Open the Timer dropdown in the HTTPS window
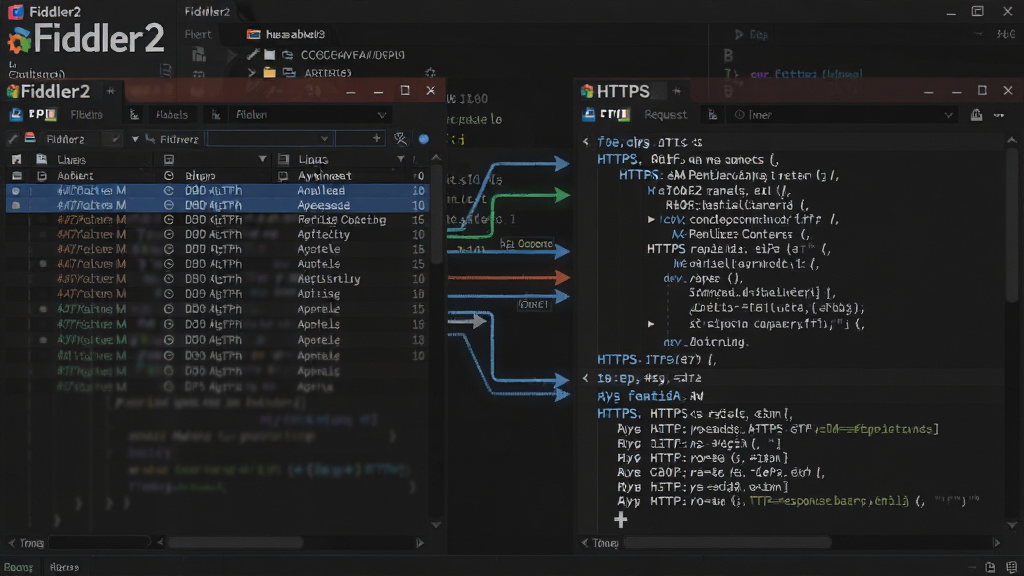The width and height of the screenshot is (1024, 576). pos(844,115)
